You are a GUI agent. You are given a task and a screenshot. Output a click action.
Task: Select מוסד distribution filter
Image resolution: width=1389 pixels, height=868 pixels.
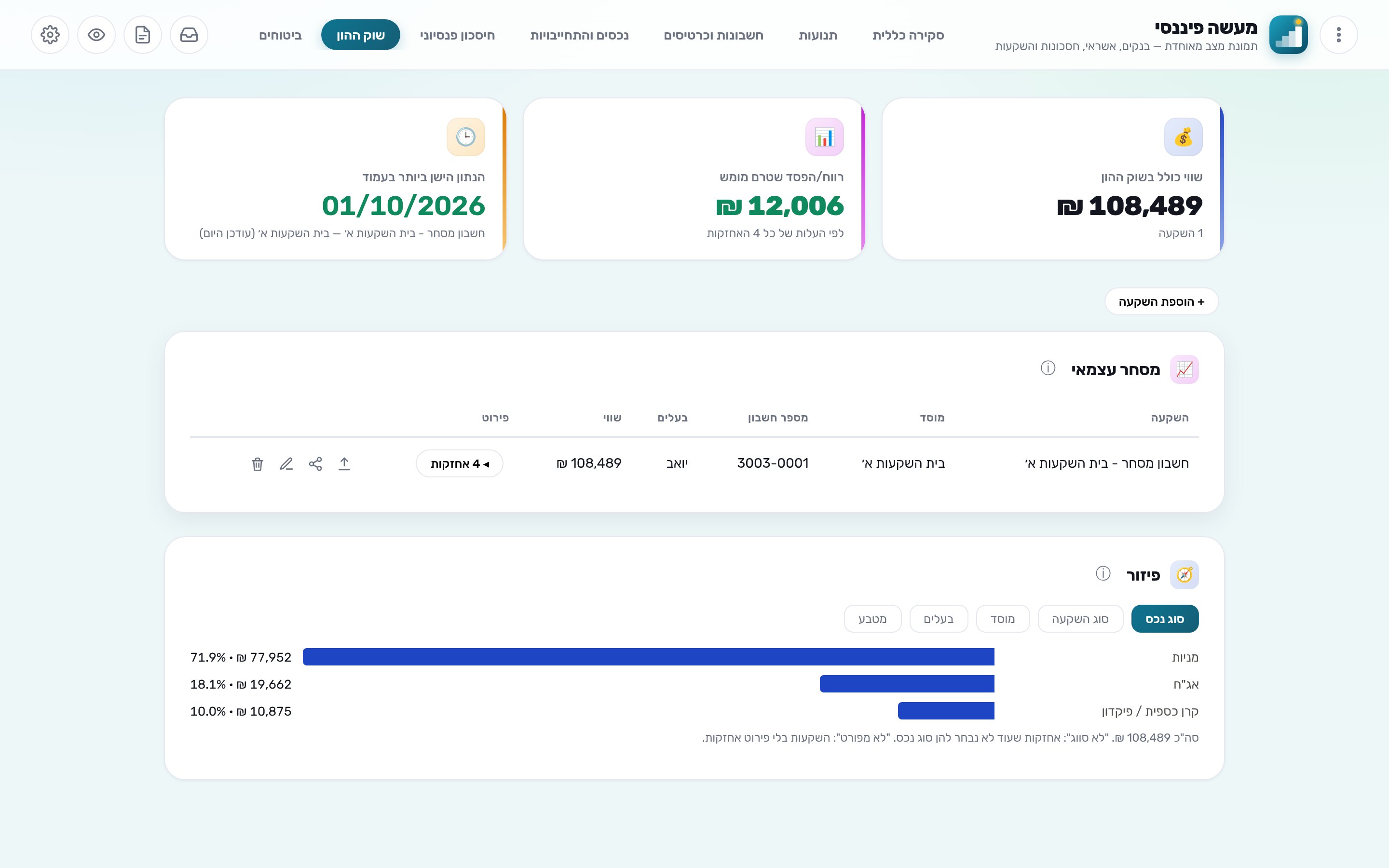click(1003, 619)
